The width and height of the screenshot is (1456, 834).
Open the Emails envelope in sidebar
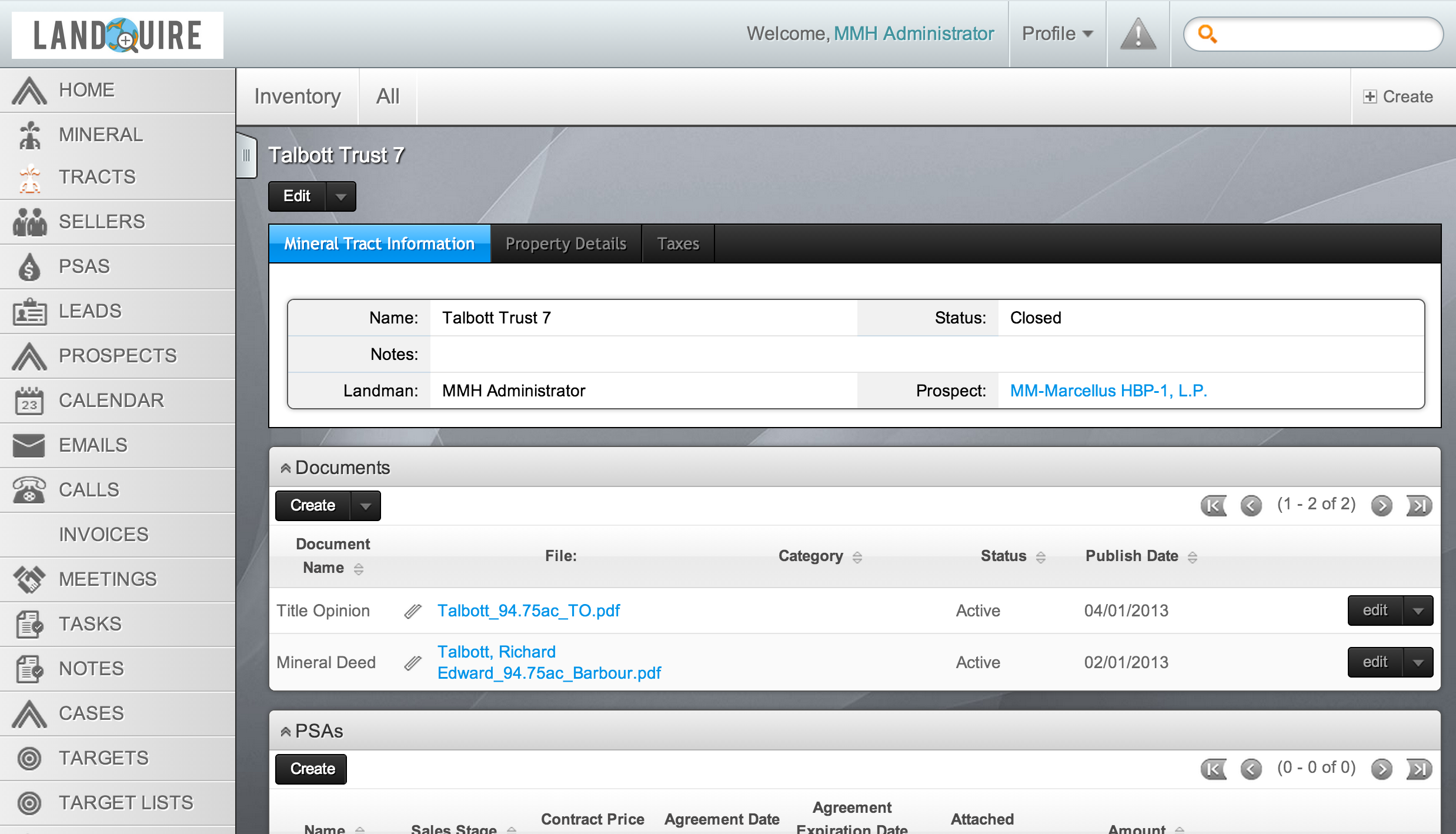pyautogui.click(x=29, y=446)
